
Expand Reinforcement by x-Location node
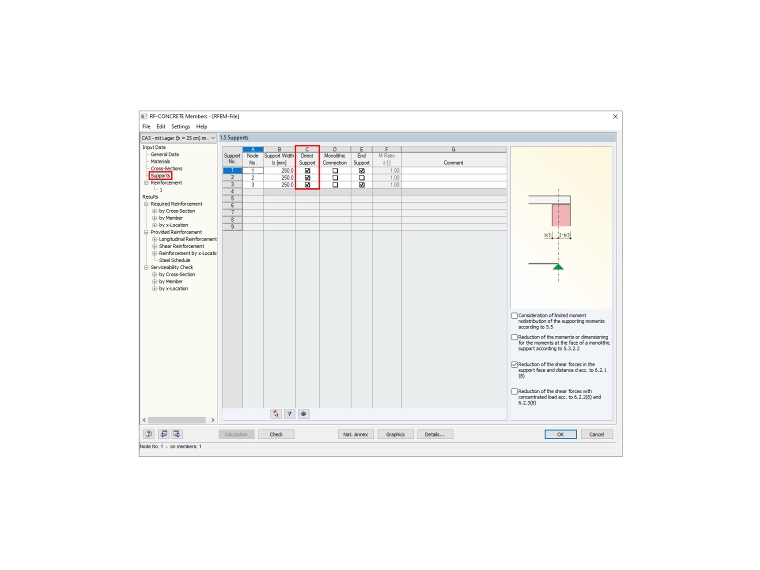[155, 253]
